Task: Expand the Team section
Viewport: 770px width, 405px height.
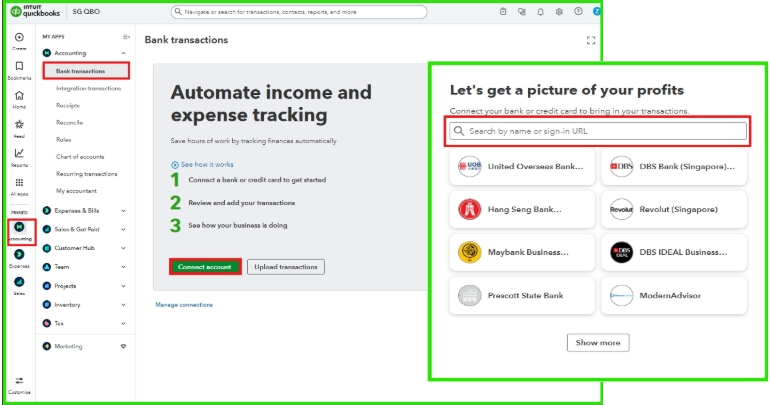Action: [x=123, y=267]
